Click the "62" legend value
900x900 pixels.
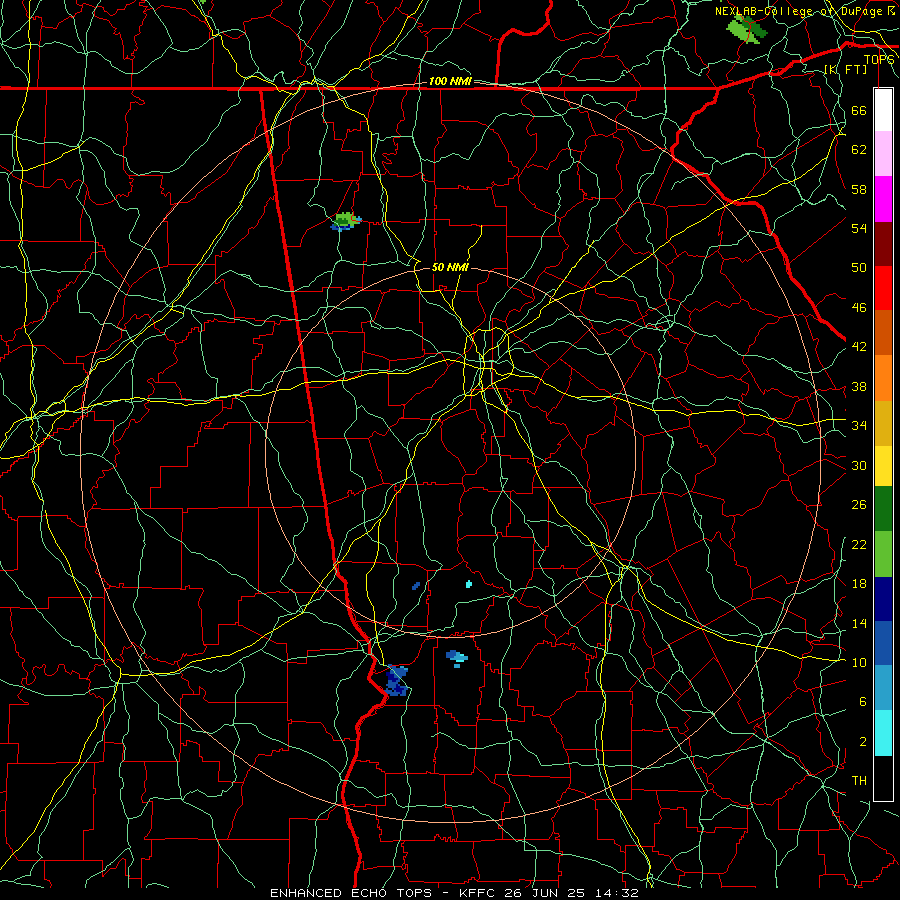[859, 150]
